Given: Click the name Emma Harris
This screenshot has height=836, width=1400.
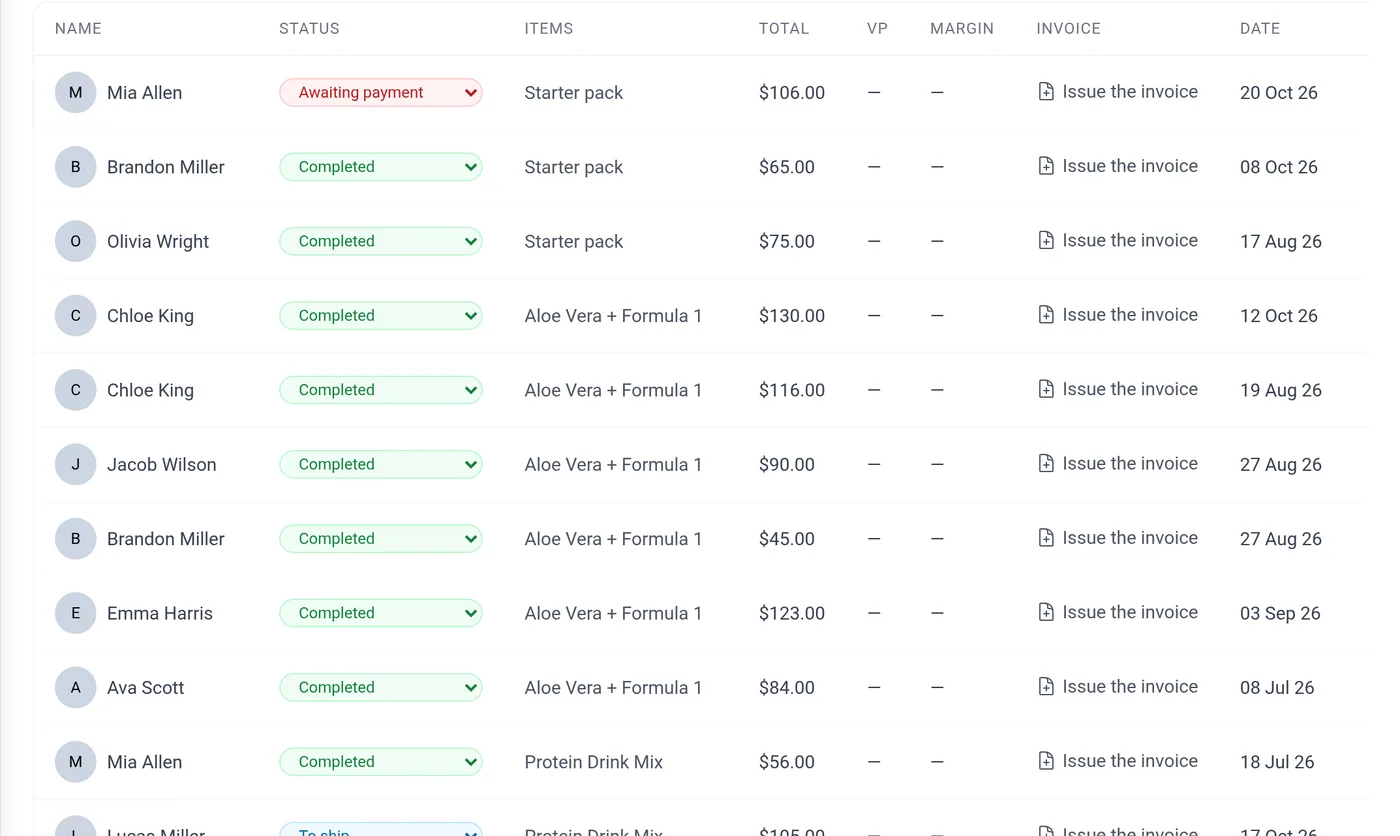Looking at the screenshot, I should tap(160, 614).
